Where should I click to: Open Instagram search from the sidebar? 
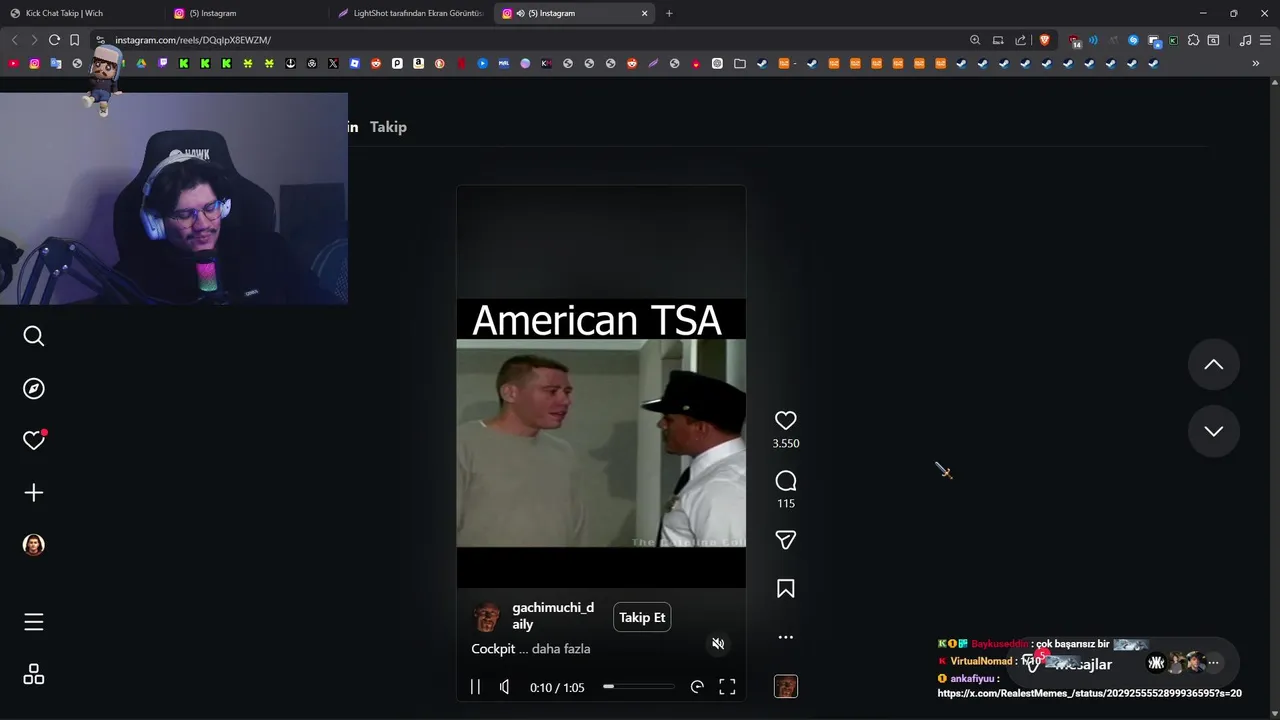coord(34,336)
